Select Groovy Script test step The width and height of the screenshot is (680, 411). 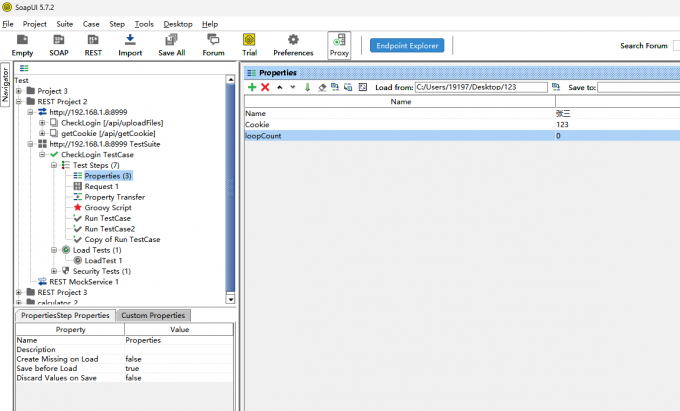pyautogui.click(x=108, y=208)
